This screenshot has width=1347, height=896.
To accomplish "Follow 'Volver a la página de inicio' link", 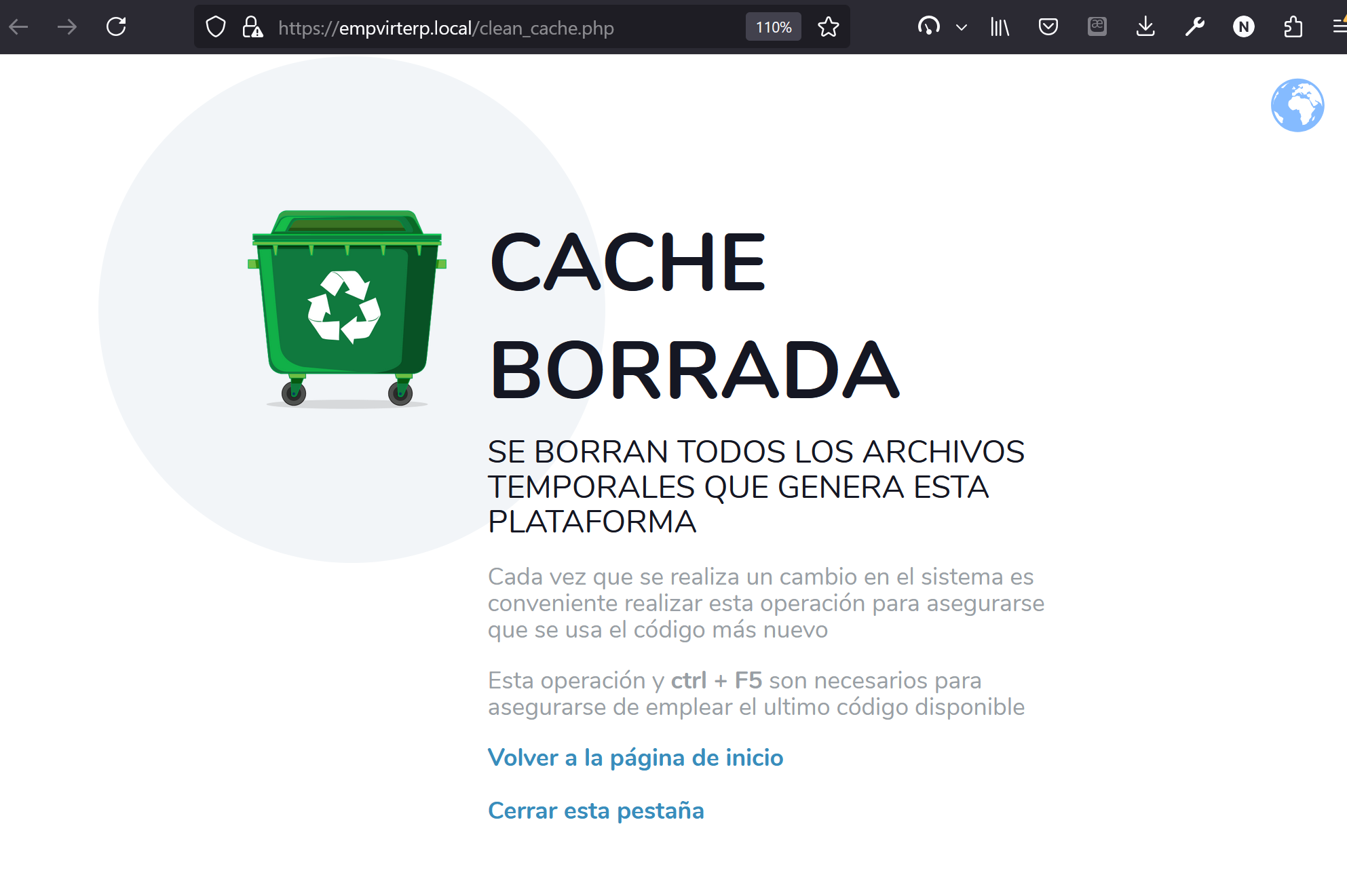I will [x=635, y=758].
